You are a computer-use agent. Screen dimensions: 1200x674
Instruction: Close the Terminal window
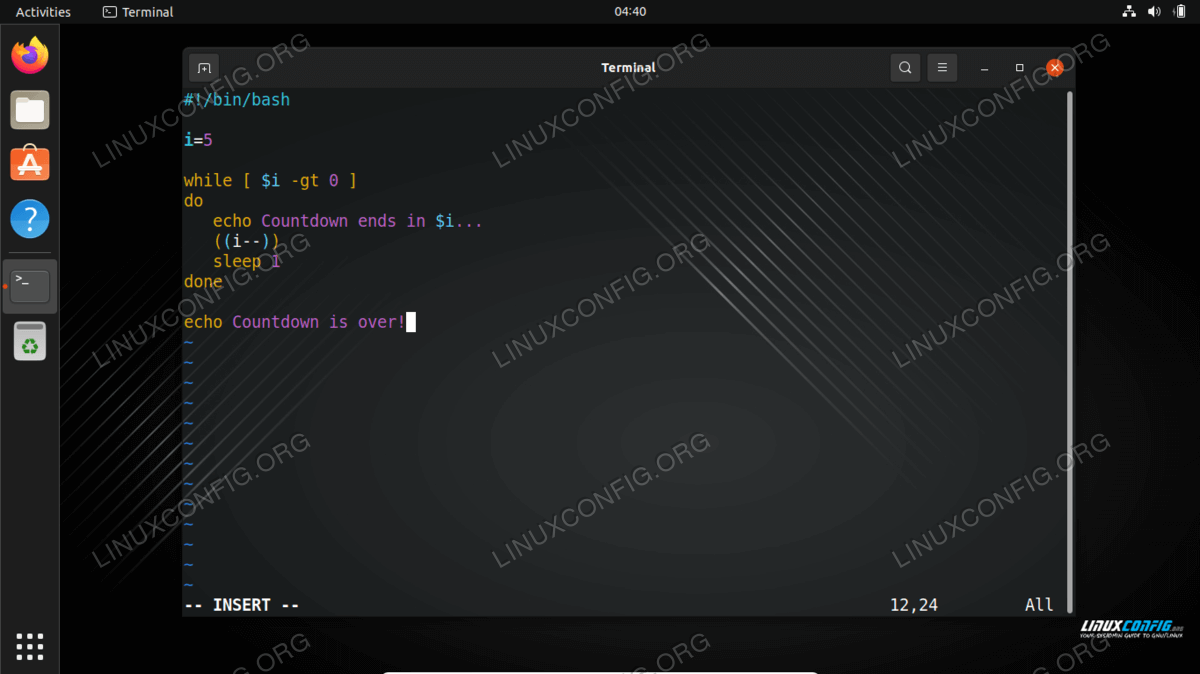1054,68
